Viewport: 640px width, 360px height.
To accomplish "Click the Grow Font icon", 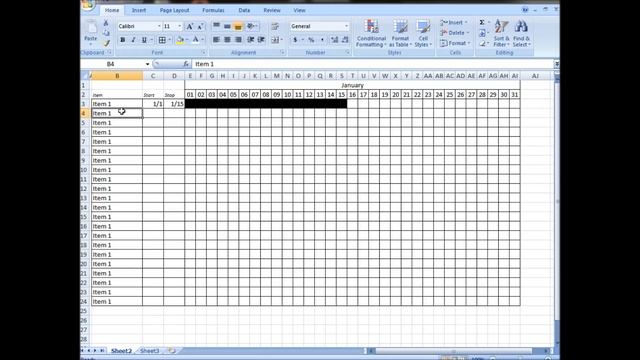I will (189, 27).
